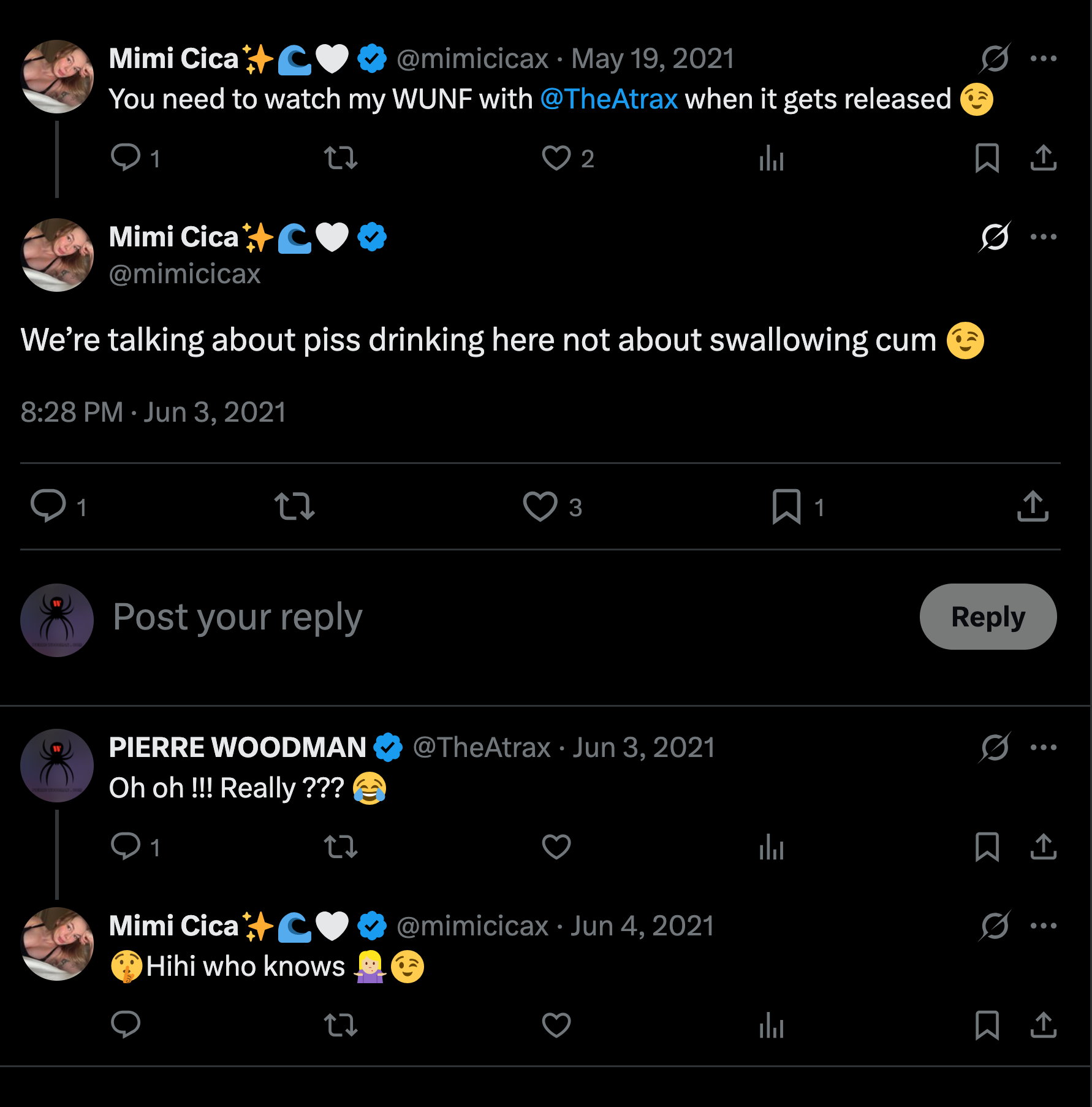Viewport: 1092px width, 1107px height.
Task: Like the main Jun 3 post
Action: pyautogui.click(x=540, y=506)
